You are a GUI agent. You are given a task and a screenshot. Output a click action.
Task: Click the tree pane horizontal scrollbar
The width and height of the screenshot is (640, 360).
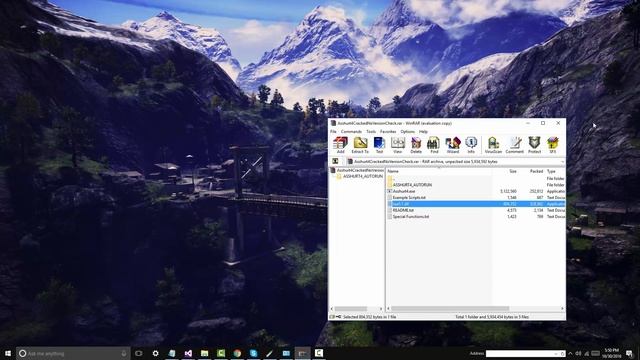point(351,309)
